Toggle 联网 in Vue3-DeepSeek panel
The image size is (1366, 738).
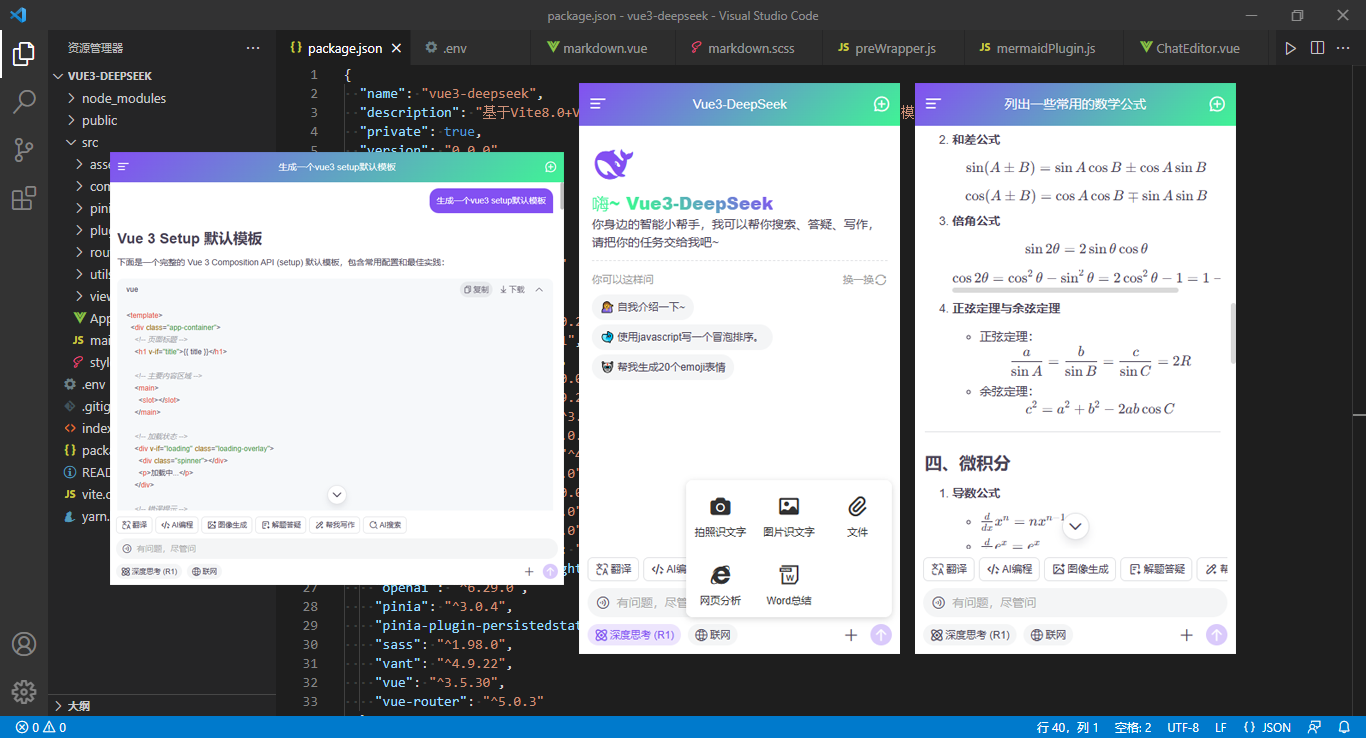pos(713,635)
